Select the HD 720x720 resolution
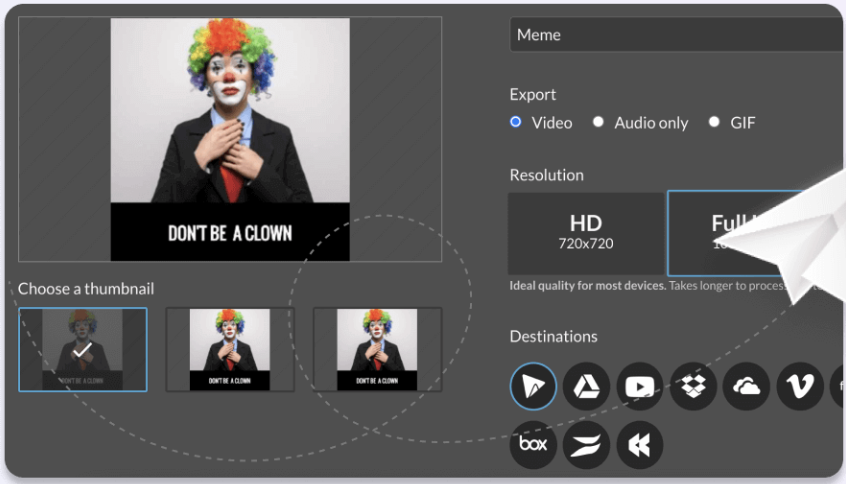The height and width of the screenshot is (484, 846). point(586,234)
